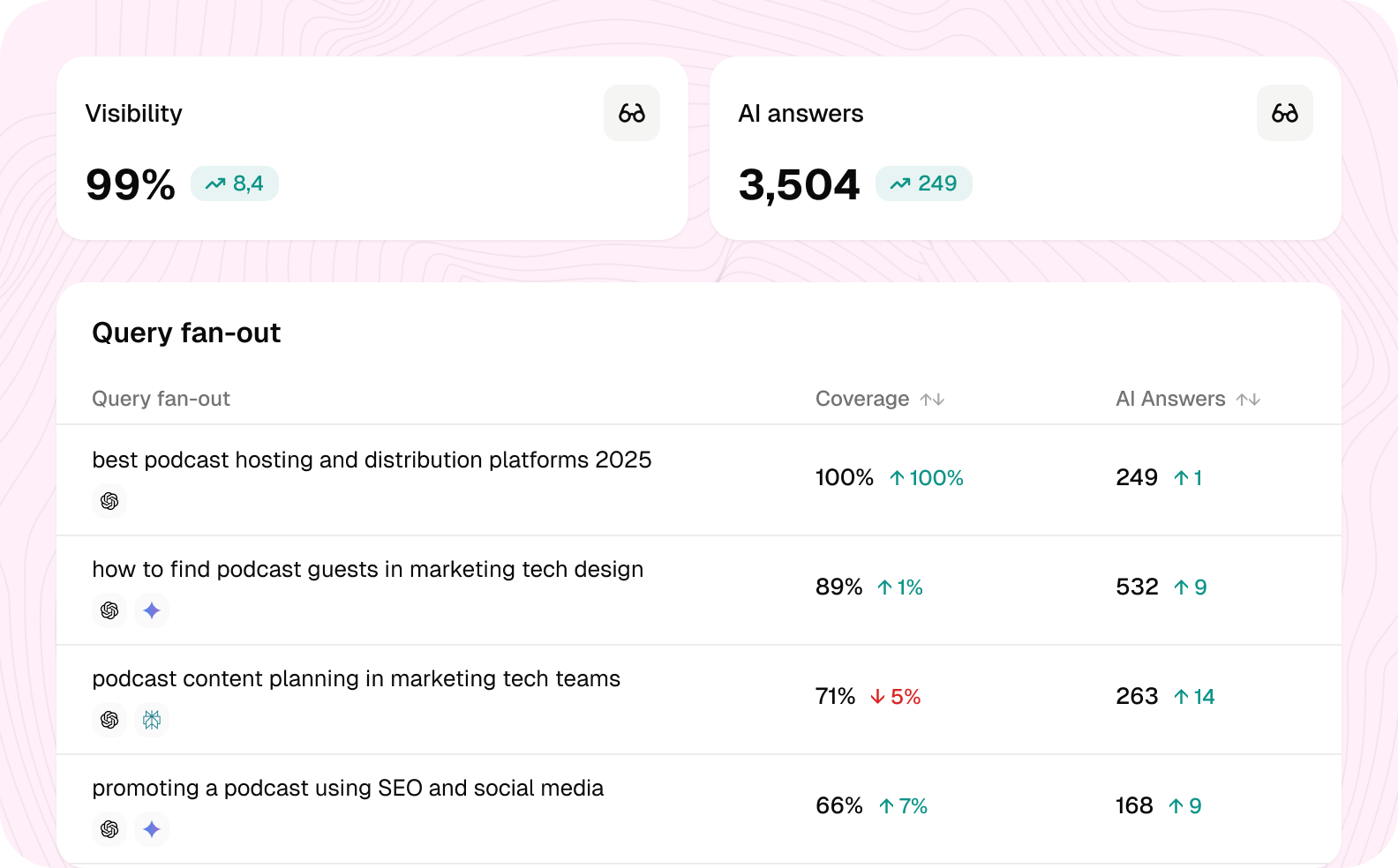Viewport: 1398px width, 868px height.
Task: Click the glasses icon in Visibility card
Action: (632, 113)
